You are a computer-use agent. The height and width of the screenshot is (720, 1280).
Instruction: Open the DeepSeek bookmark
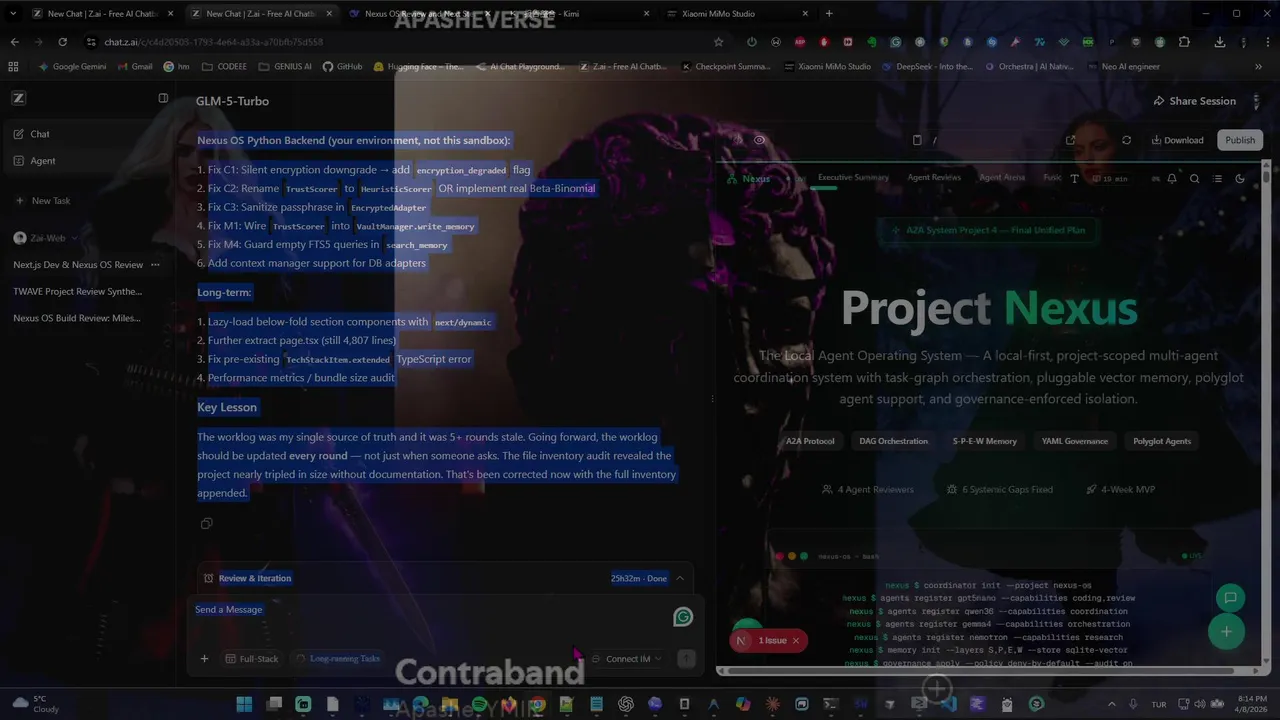point(927,67)
